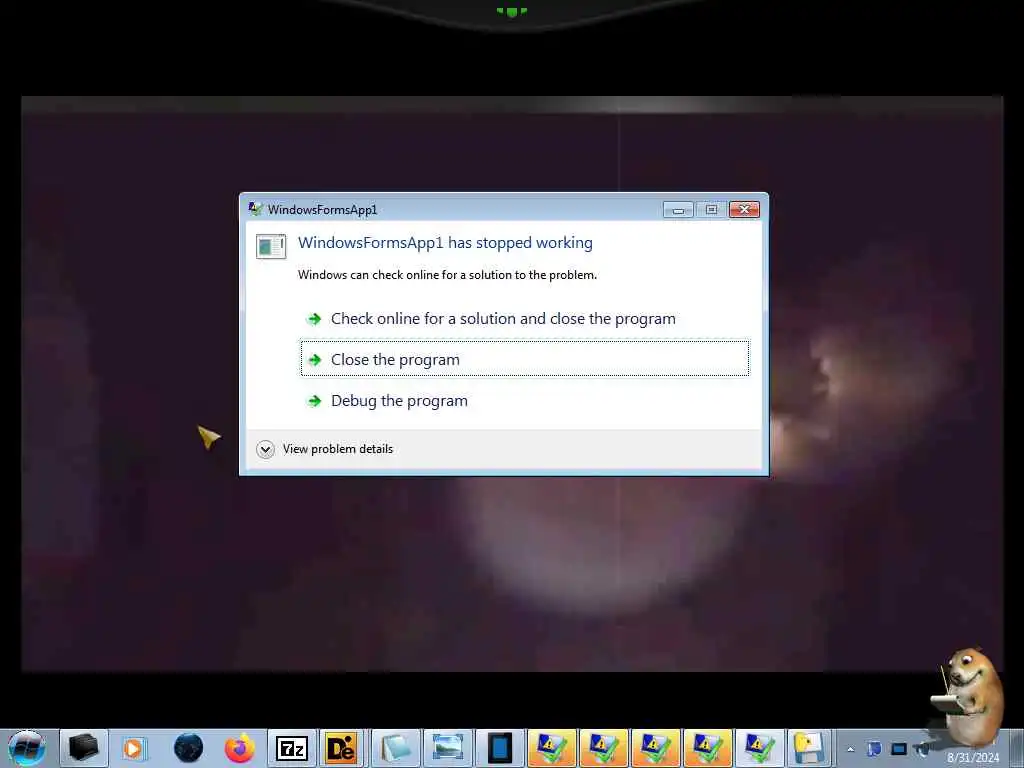
Task: Click the blue flag tray icon
Action: click(874, 749)
